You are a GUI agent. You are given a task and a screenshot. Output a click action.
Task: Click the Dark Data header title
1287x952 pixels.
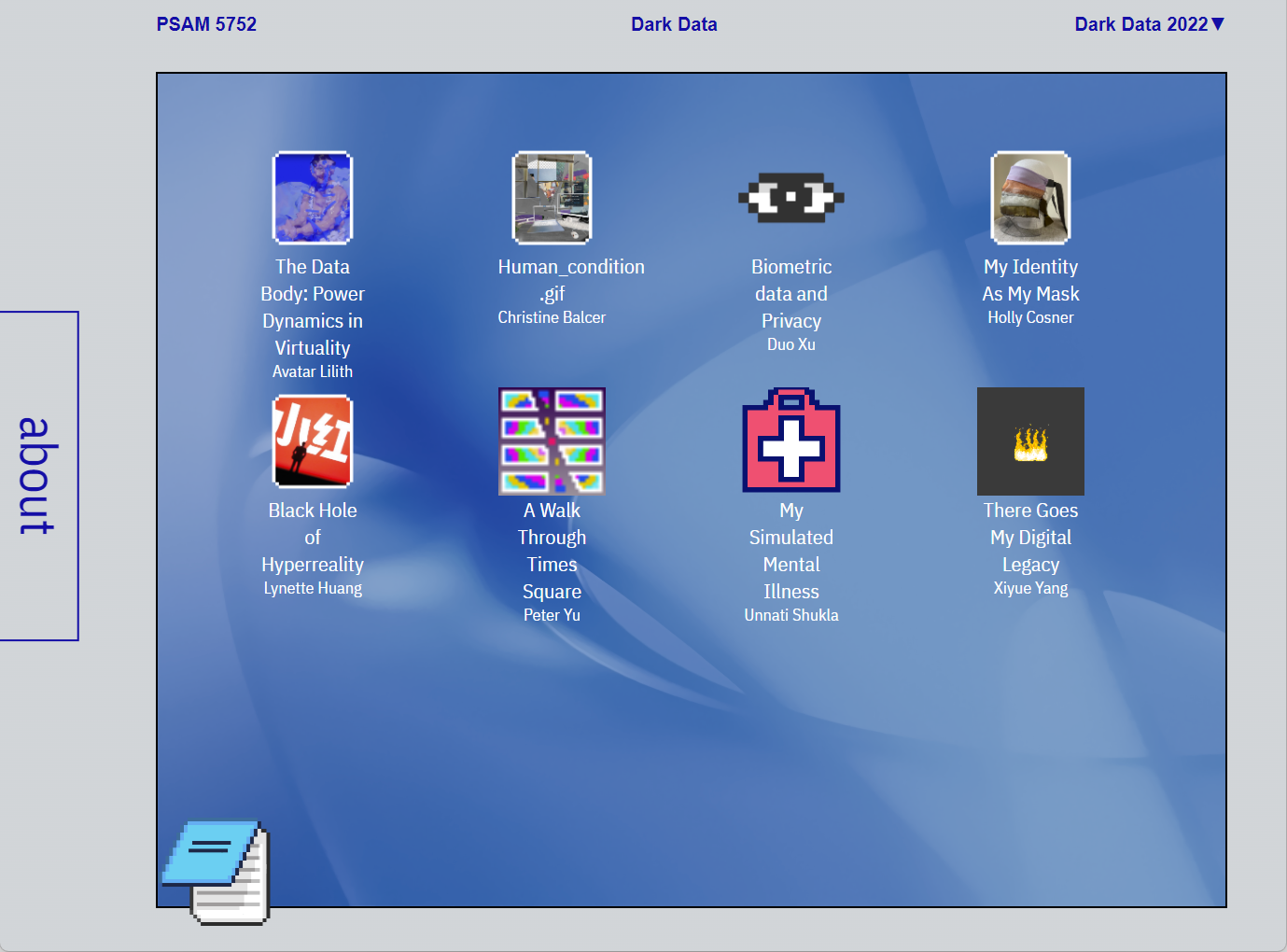point(674,24)
